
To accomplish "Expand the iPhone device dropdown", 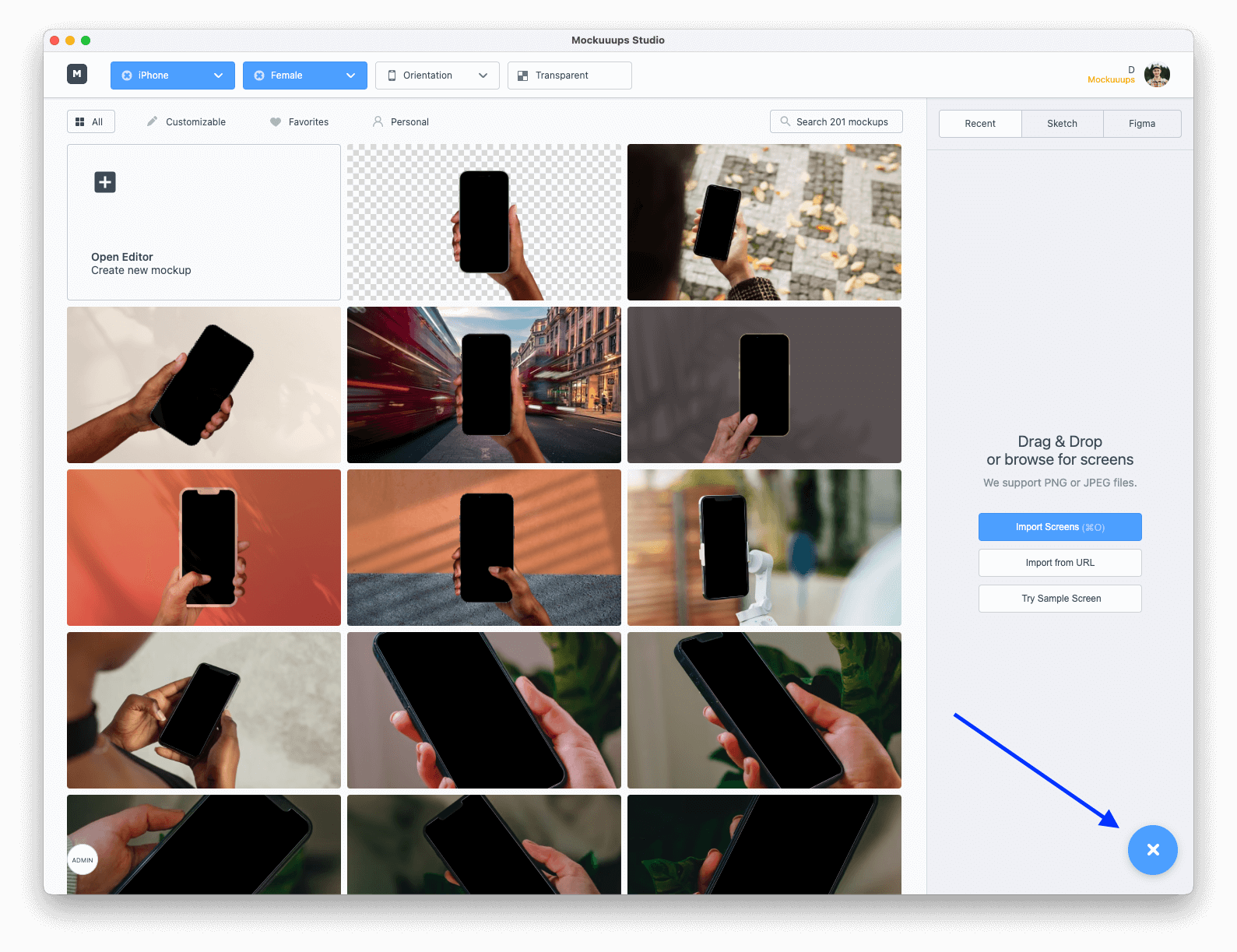I will pos(218,76).
